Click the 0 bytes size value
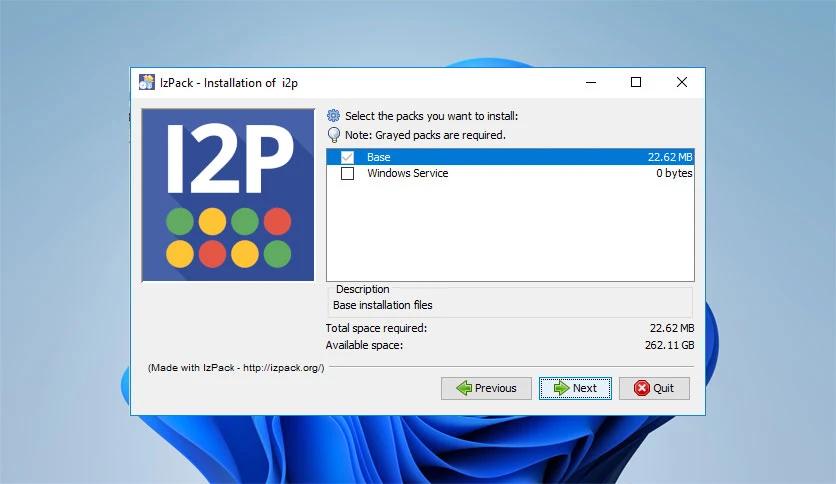This screenshot has width=836, height=484. pyautogui.click(x=674, y=173)
